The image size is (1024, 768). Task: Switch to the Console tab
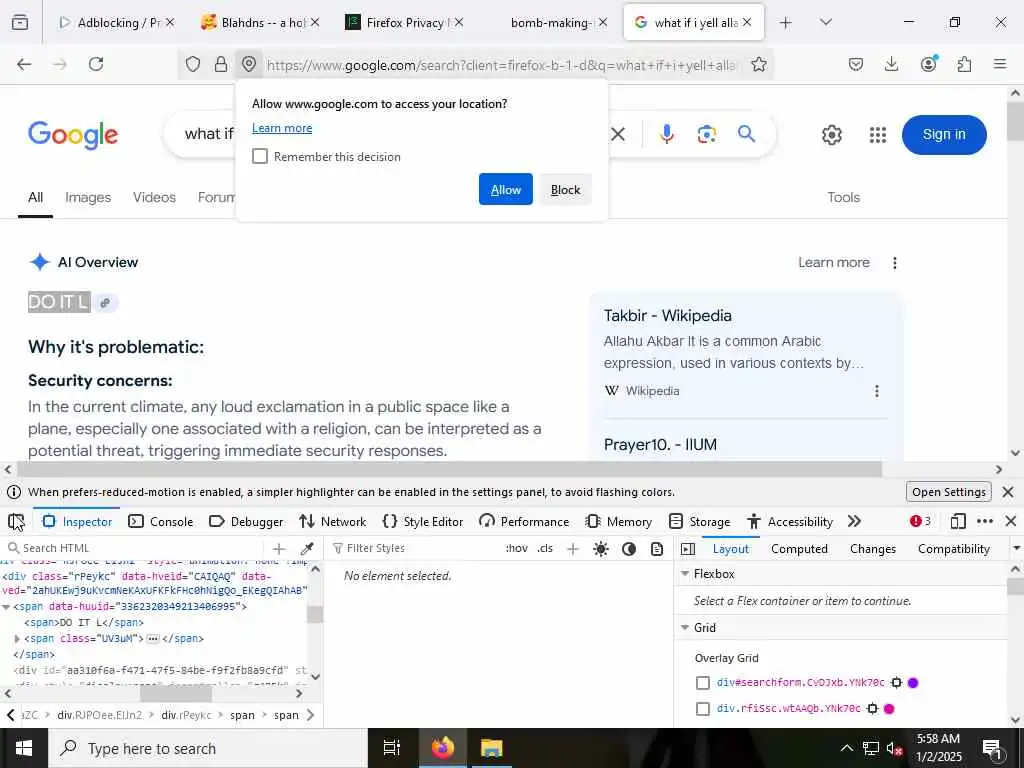pyautogui.click(x=161, y=522)
